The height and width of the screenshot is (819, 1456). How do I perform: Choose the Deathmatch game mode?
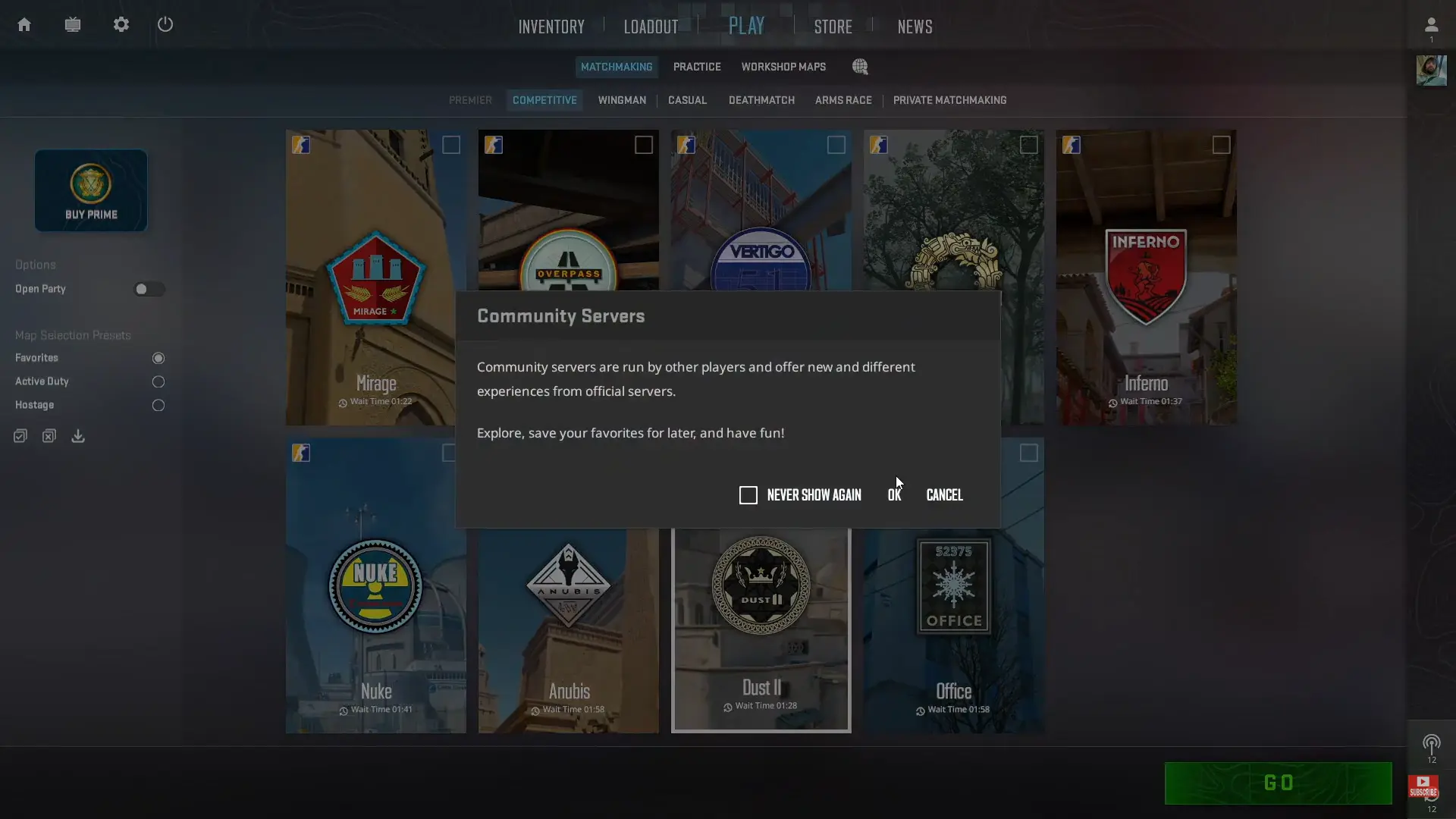point(761,100)
